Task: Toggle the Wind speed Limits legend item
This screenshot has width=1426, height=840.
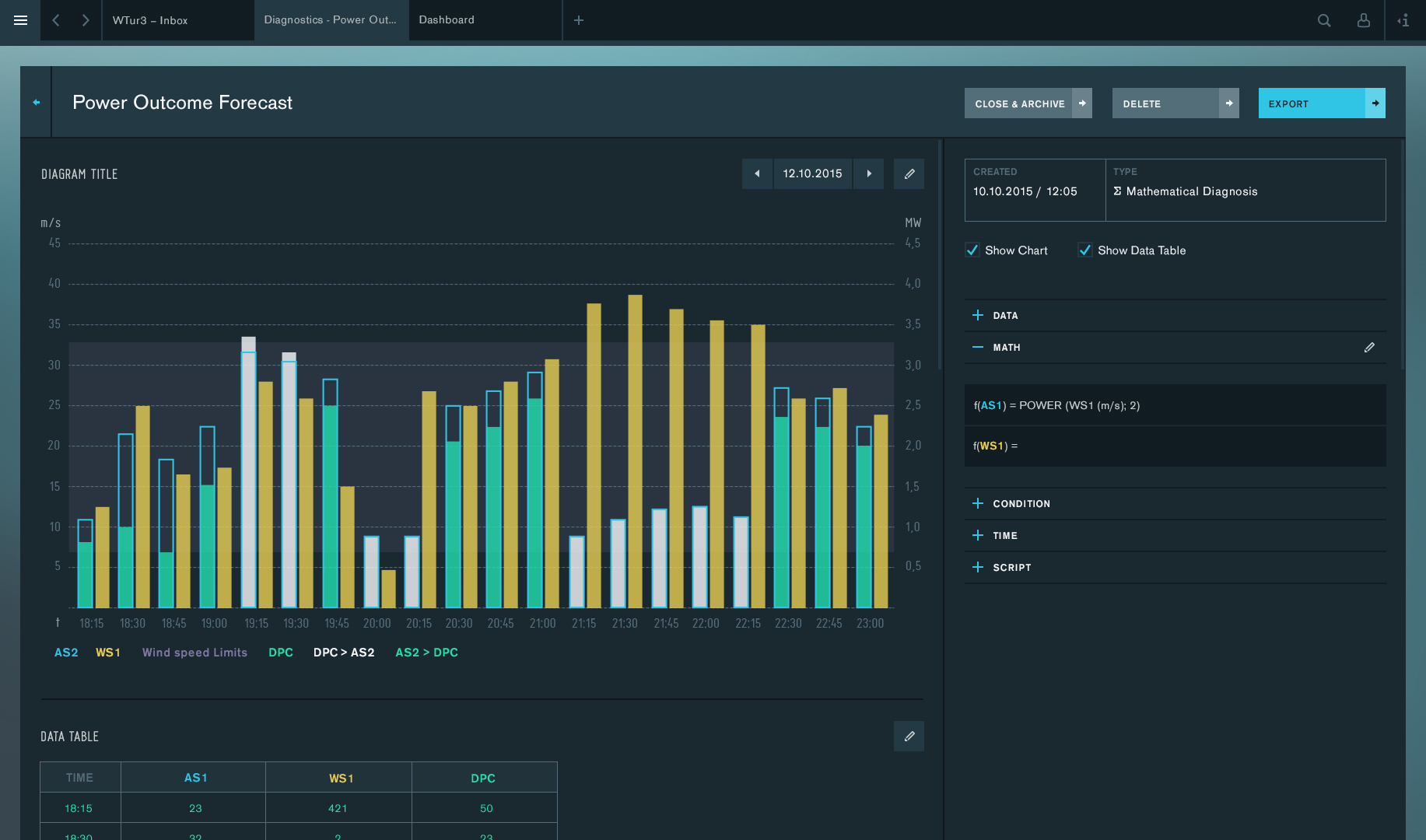Action: click(x=194, y=653)
